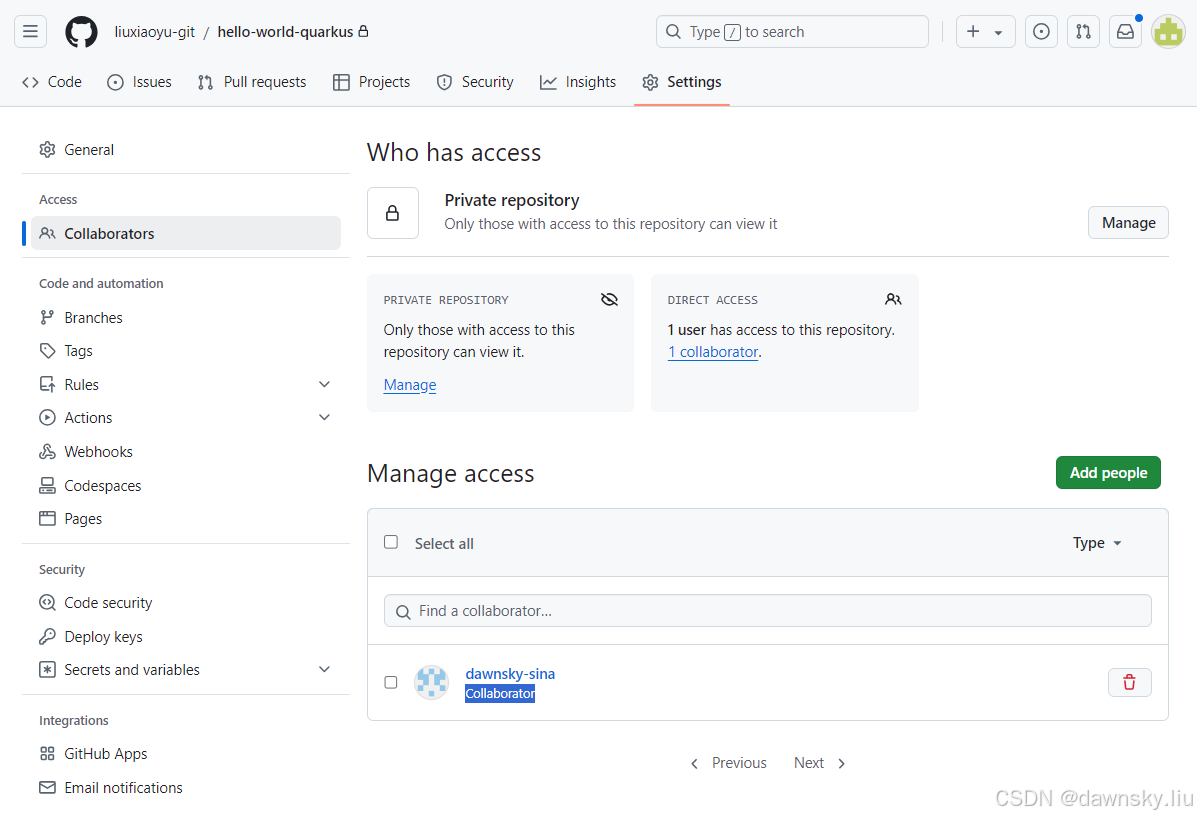Switch to the Projects tab
Image resolution: width=1197 pixels, height=818 pixels.
[372, 82]
